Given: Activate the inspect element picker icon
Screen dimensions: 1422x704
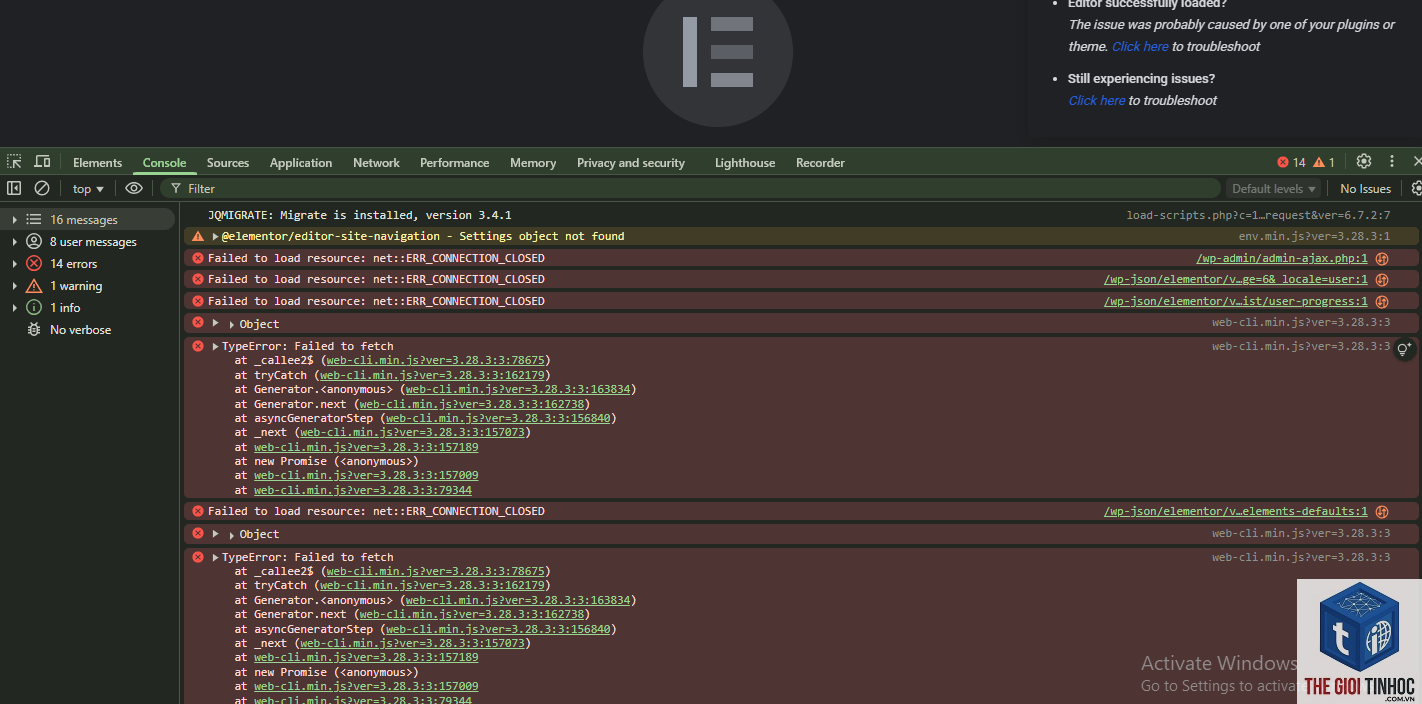Looking at the screenshot, I should [14, 162].
